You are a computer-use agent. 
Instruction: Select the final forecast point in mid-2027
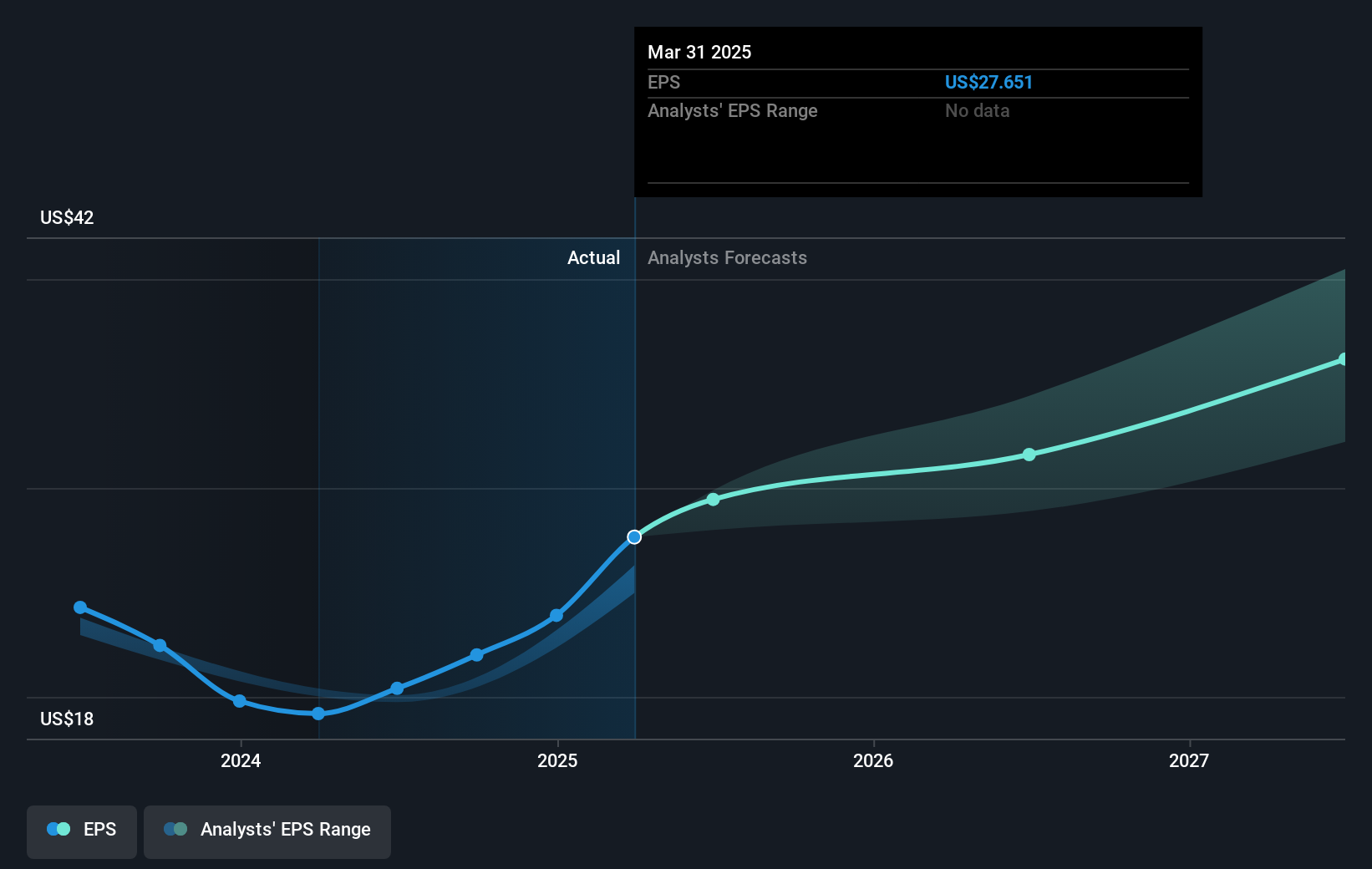pyautogui.click(x=1344, y=359)
